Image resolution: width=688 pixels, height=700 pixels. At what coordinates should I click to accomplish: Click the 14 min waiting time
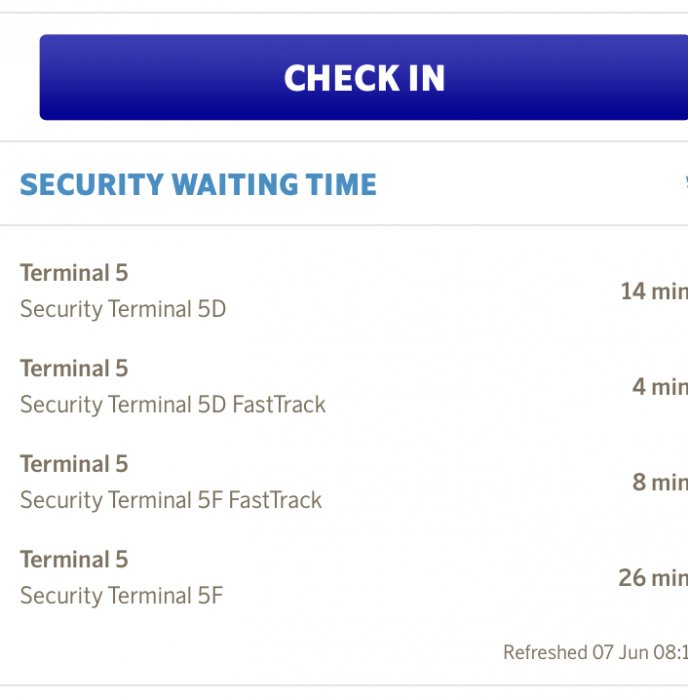point(654,291)
